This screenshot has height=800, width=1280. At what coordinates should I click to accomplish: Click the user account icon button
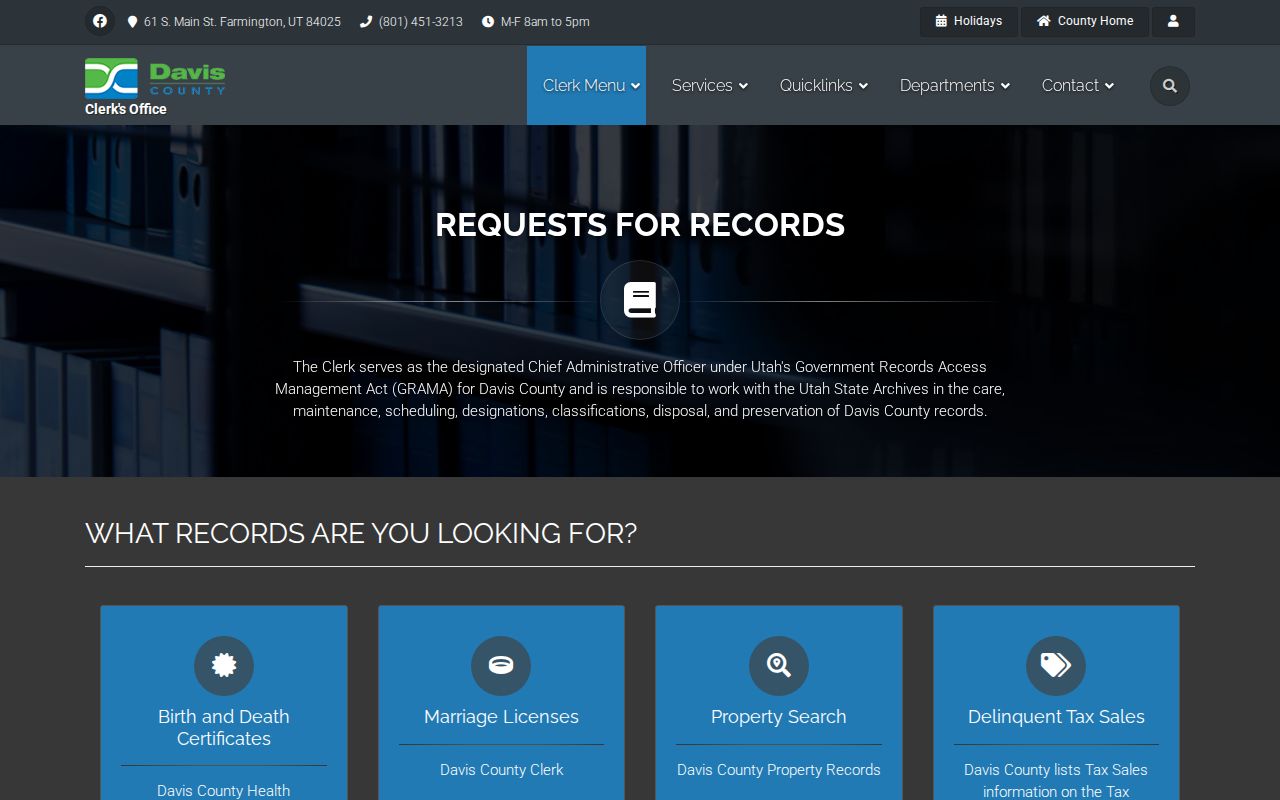(1173, 21)
